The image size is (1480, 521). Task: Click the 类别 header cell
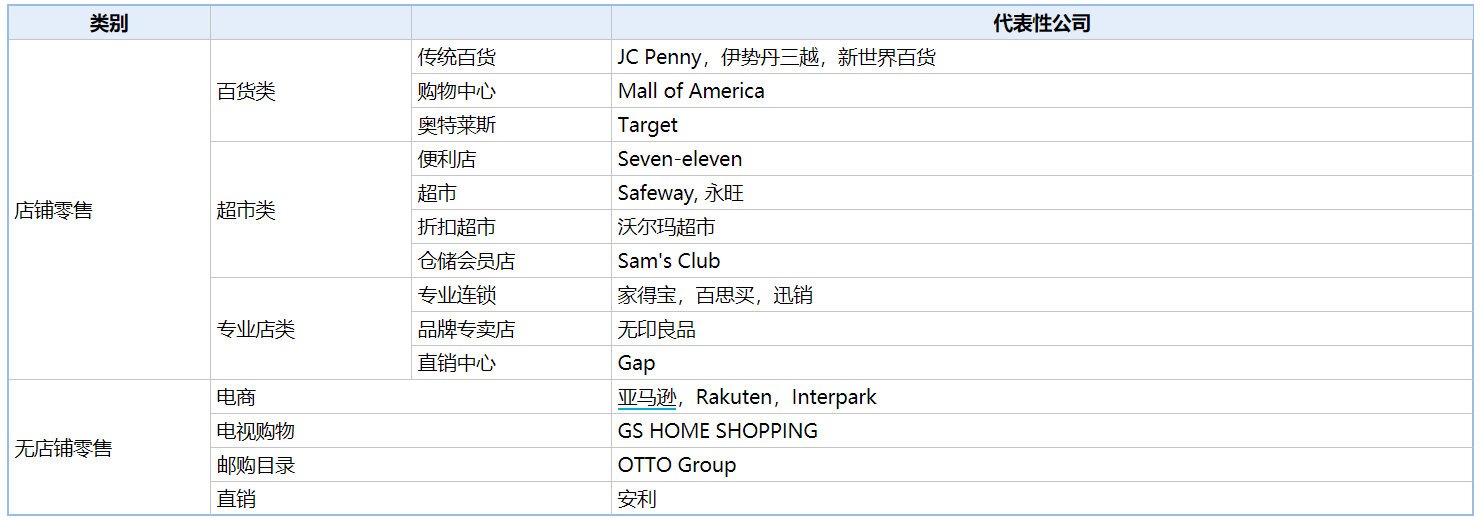click(109, 23)
